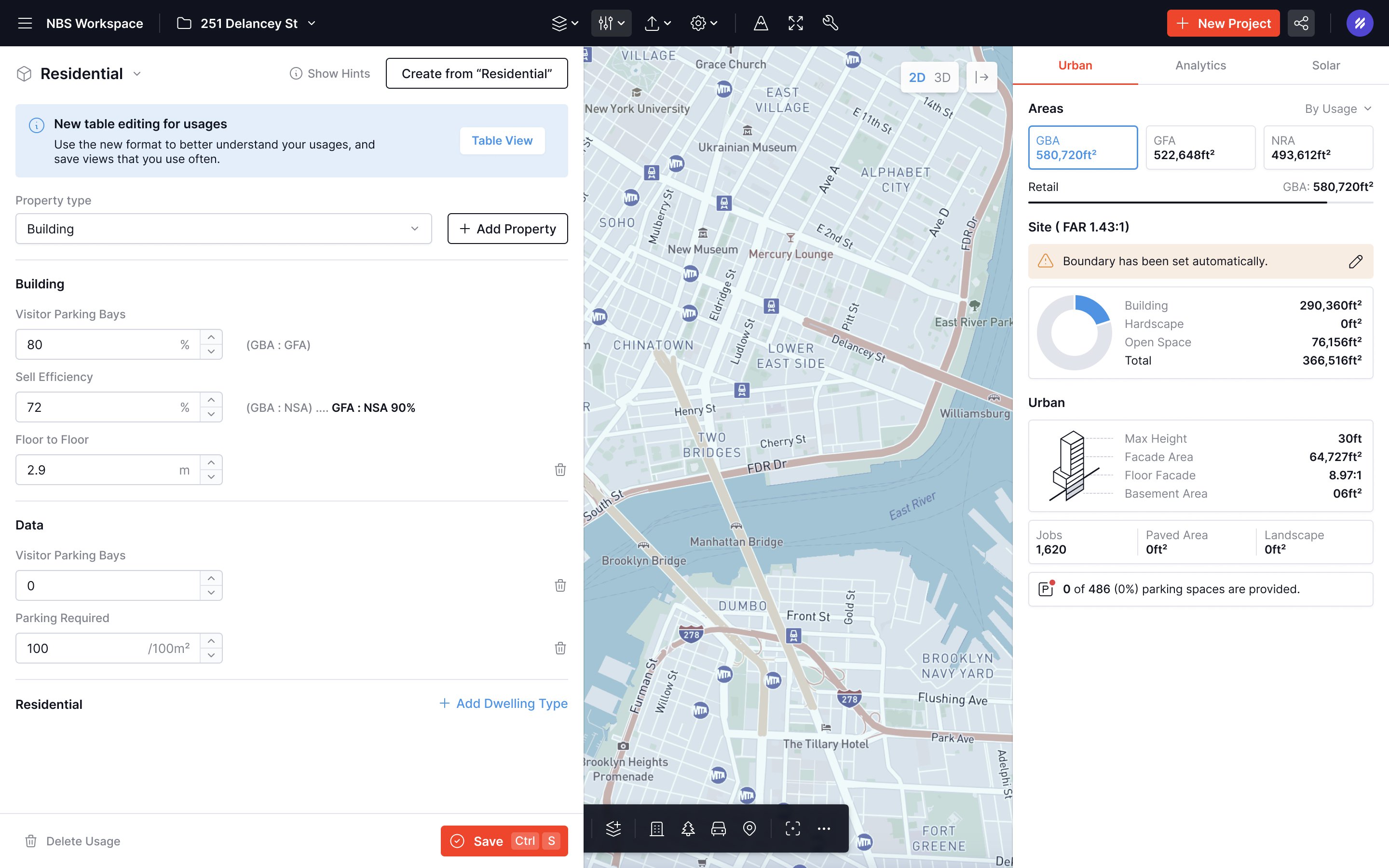1389x868 pixels.
Task: Edit the site boundary with pencil icon
Action: point(1355,261)
